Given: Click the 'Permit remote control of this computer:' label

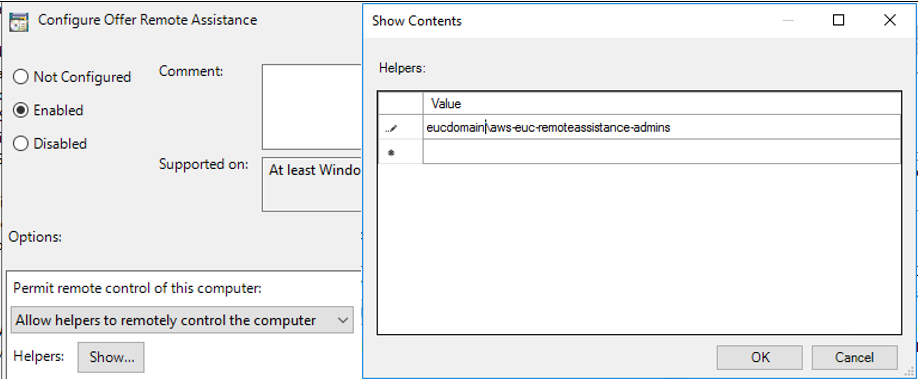Looking at the screenshot, I should coord(138,288).
